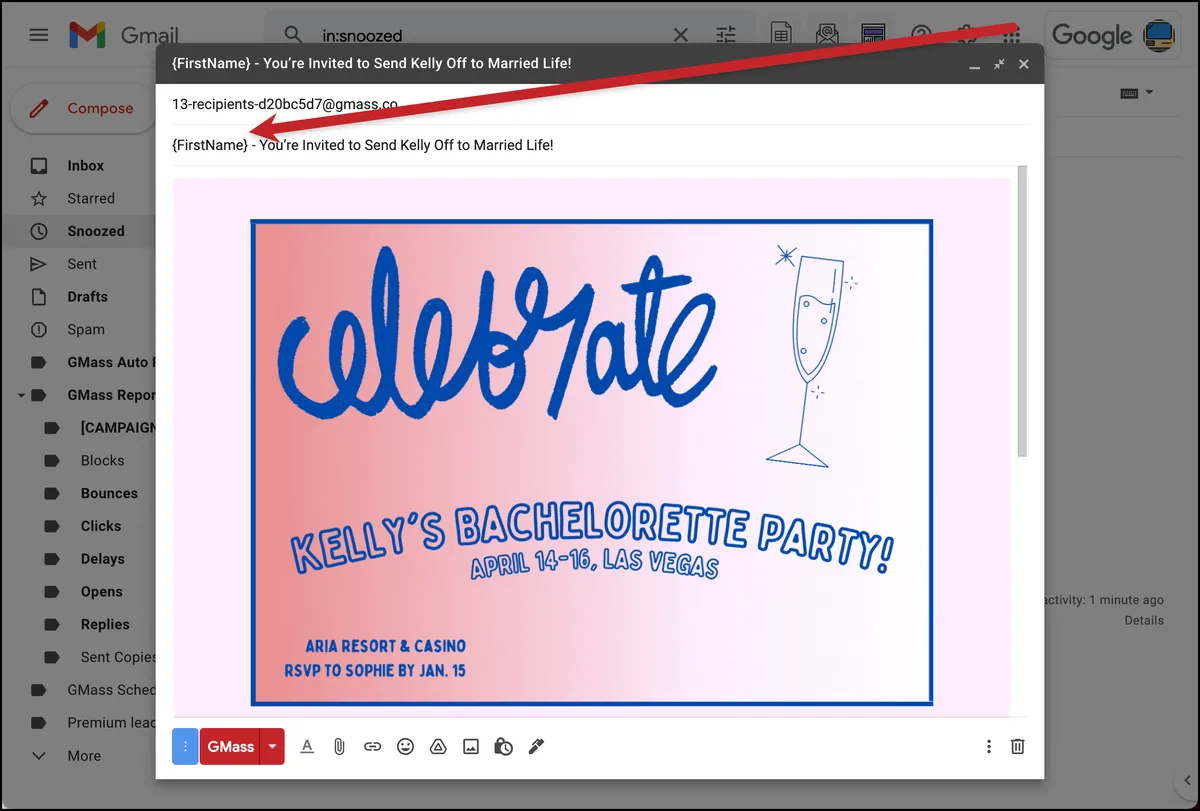Click the Starred star icon in sidebar
The height and width of the screenshot is (811, 1200).
39,198
